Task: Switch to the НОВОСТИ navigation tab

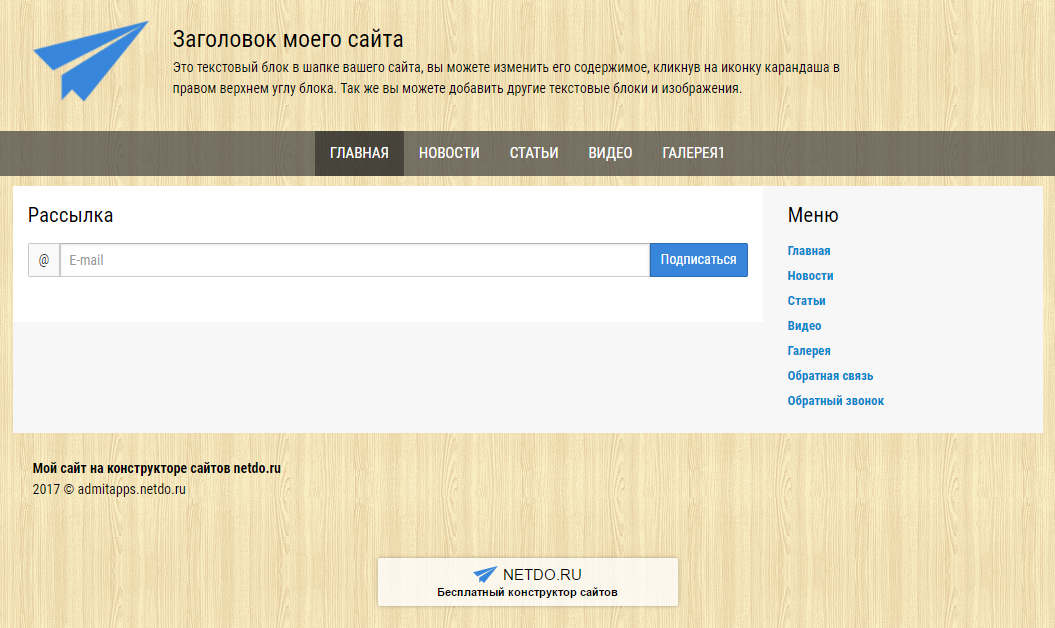Action: [x=448, y=153]
